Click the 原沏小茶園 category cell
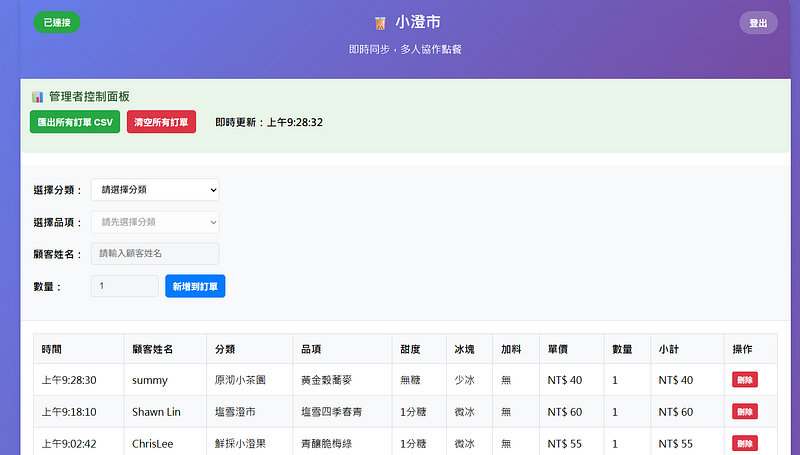 [x=249, y=380]
